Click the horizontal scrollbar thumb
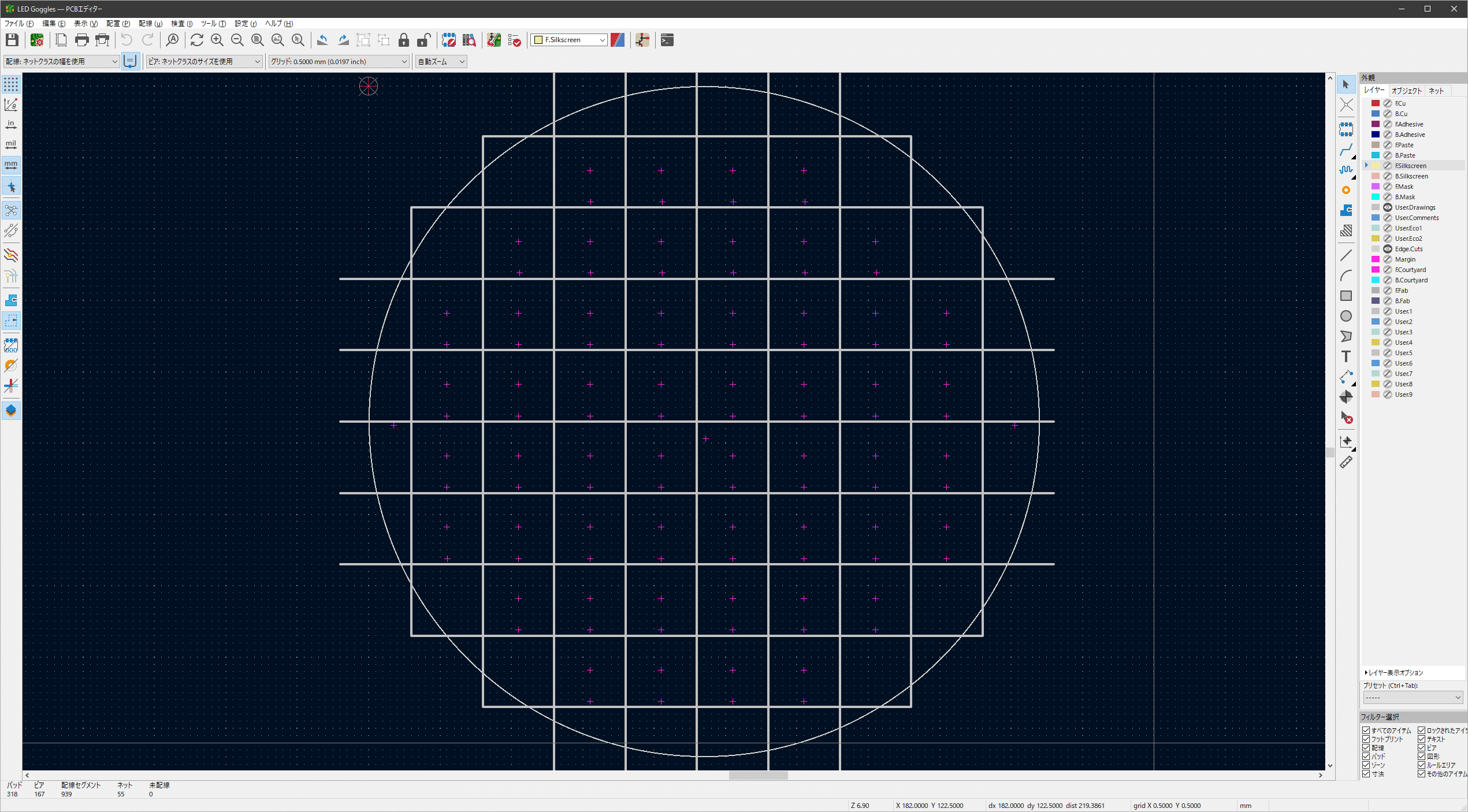 (x=758, y=776)
